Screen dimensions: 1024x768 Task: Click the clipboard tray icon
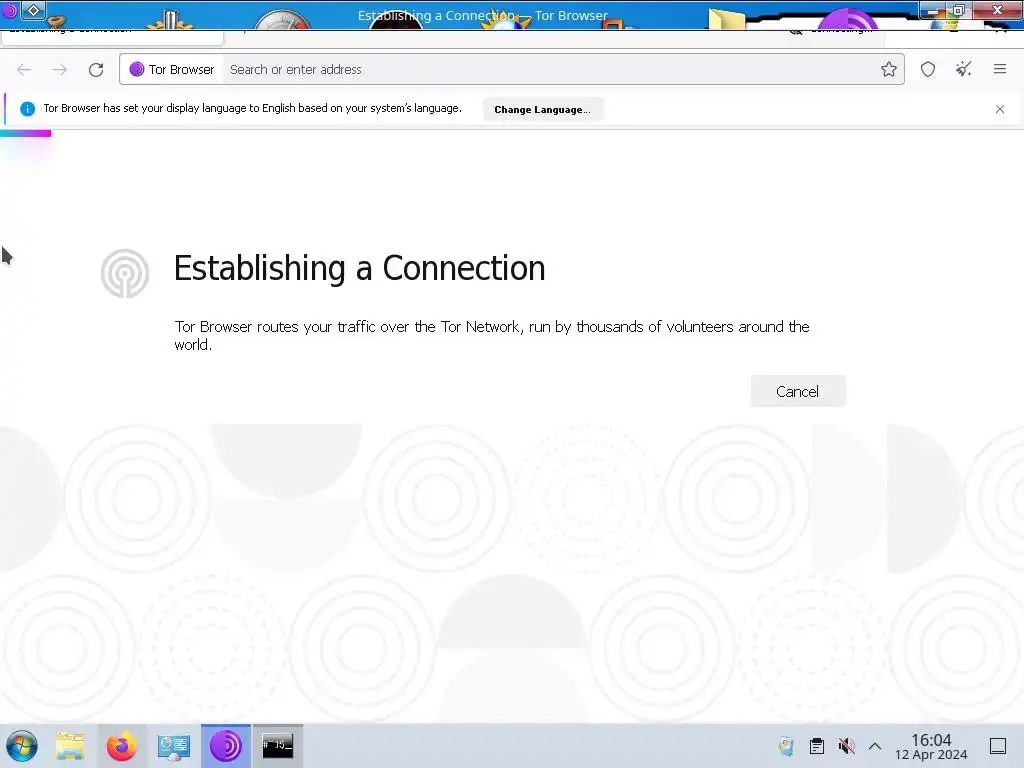(816, 746)
